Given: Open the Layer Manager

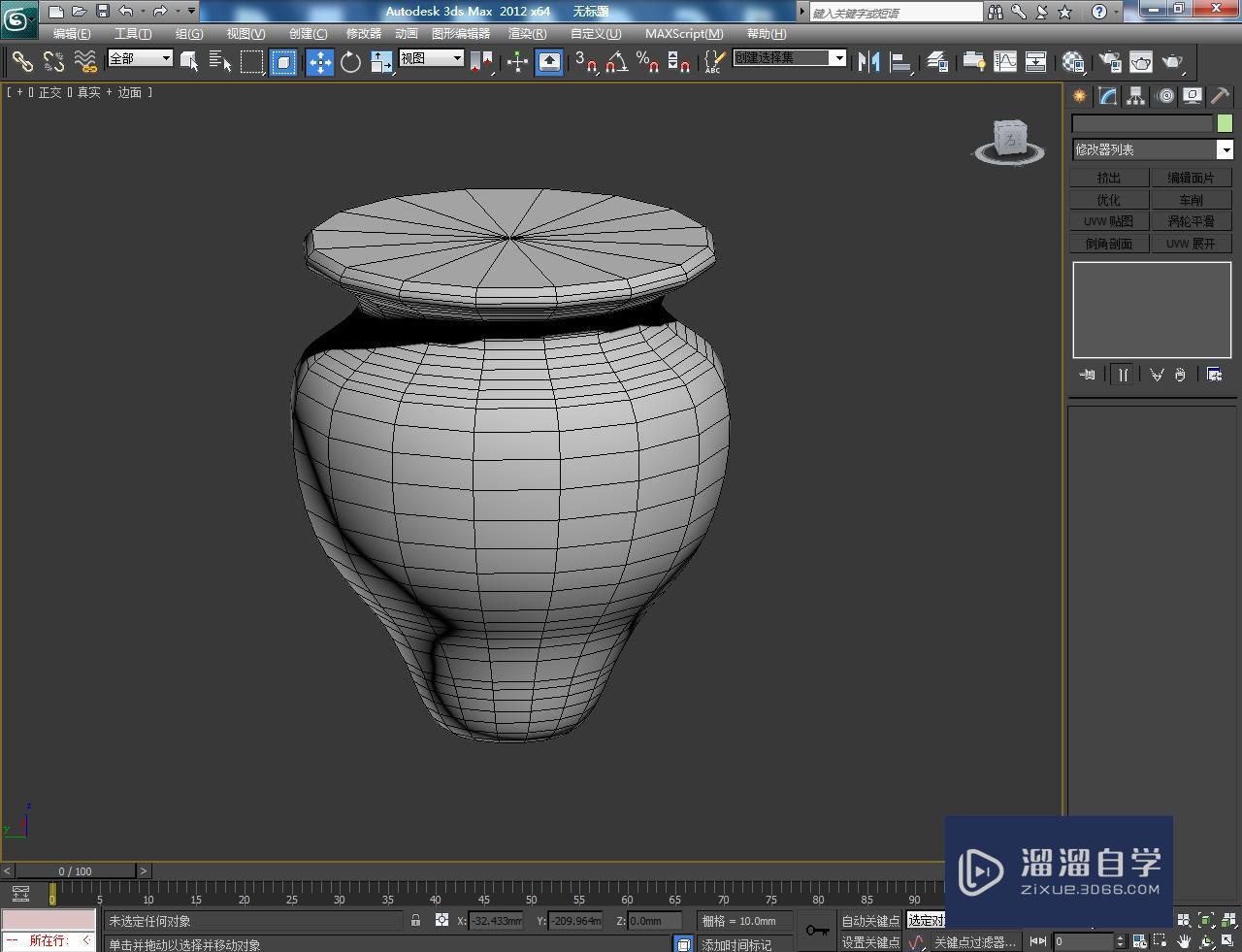Looking at the screenshot, I should point(936,62).
